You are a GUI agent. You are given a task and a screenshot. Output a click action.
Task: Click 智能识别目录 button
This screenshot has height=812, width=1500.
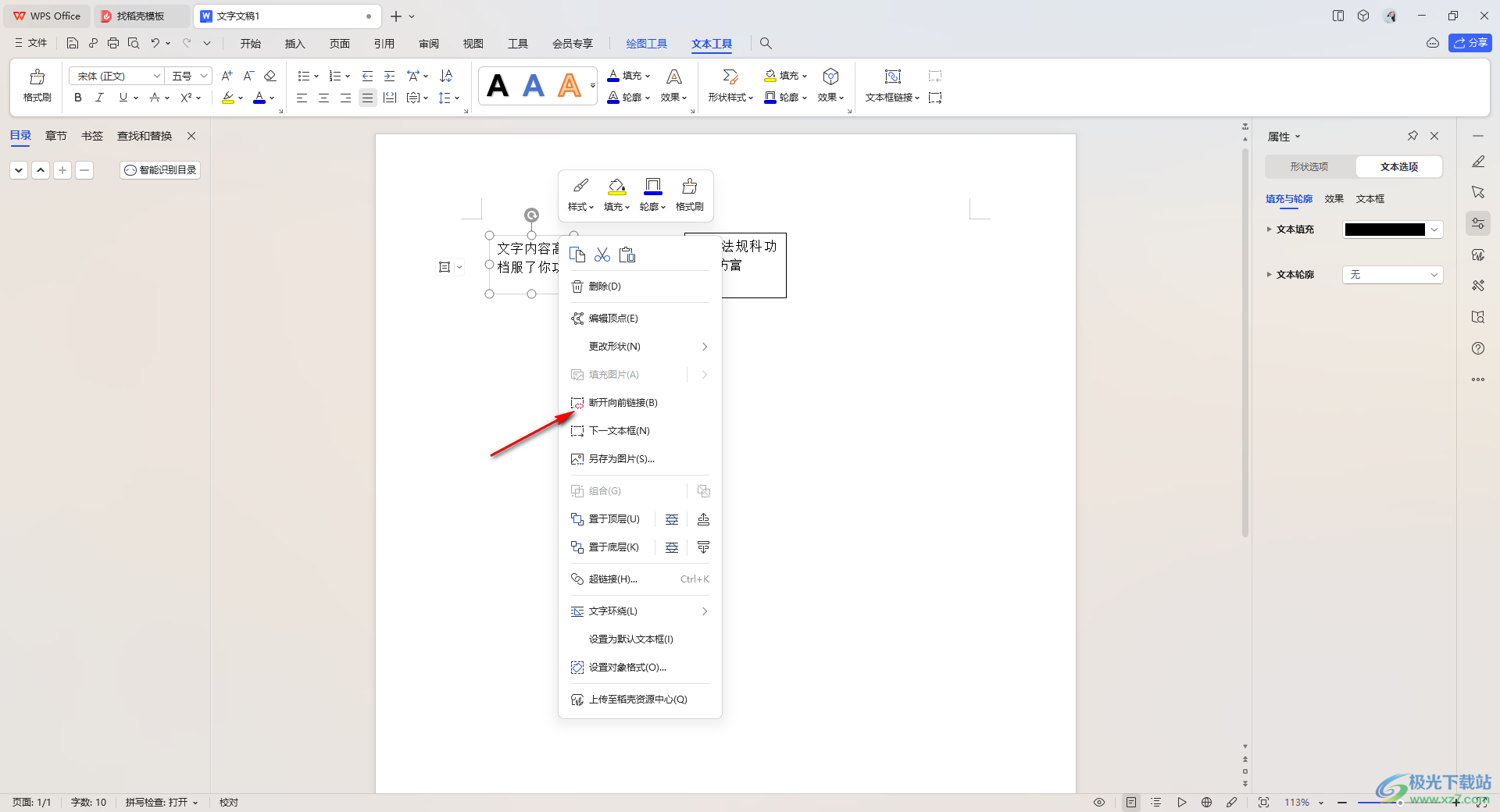[160, 169]
